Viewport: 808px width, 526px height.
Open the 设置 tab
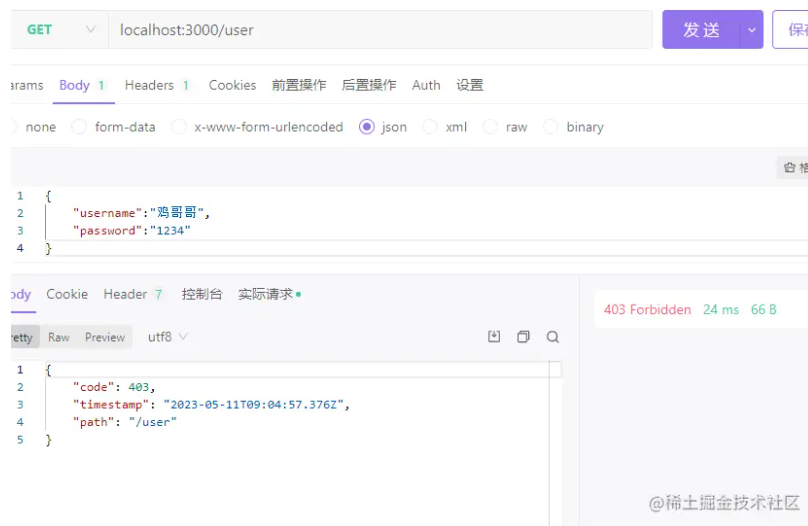[x=469, y=85]
